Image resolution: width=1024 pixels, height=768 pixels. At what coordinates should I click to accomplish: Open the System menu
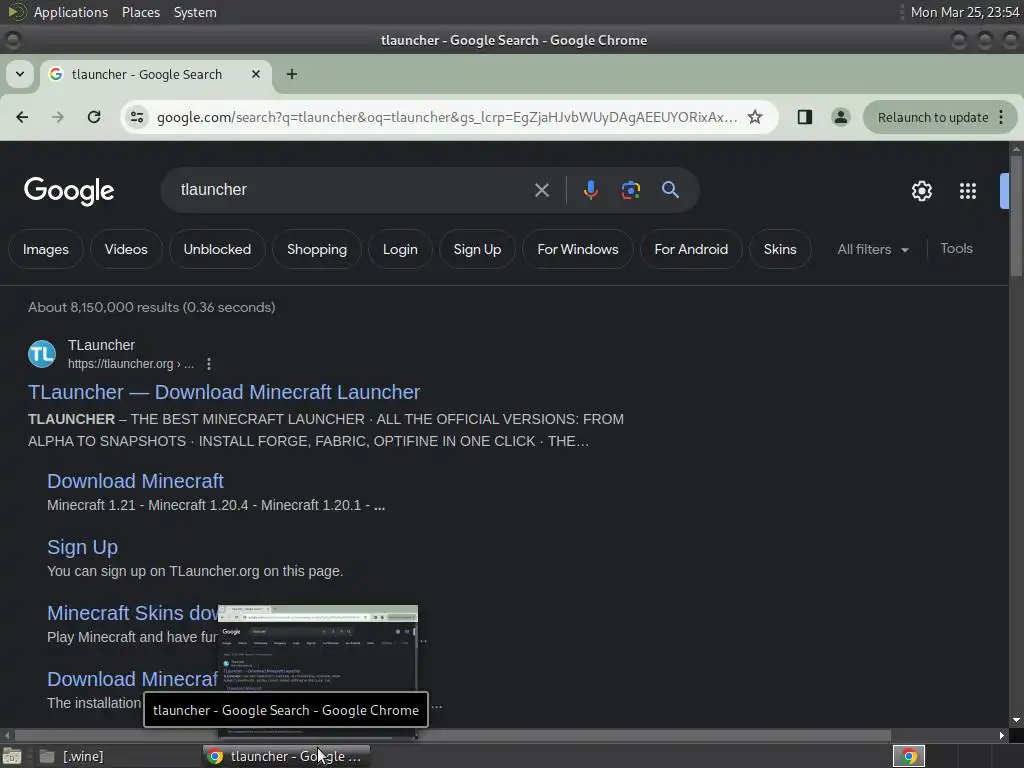pyautogui.click(x=195, y=12)
